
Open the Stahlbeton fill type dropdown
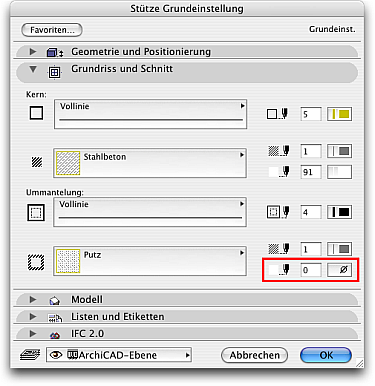(x=150, y=163)
